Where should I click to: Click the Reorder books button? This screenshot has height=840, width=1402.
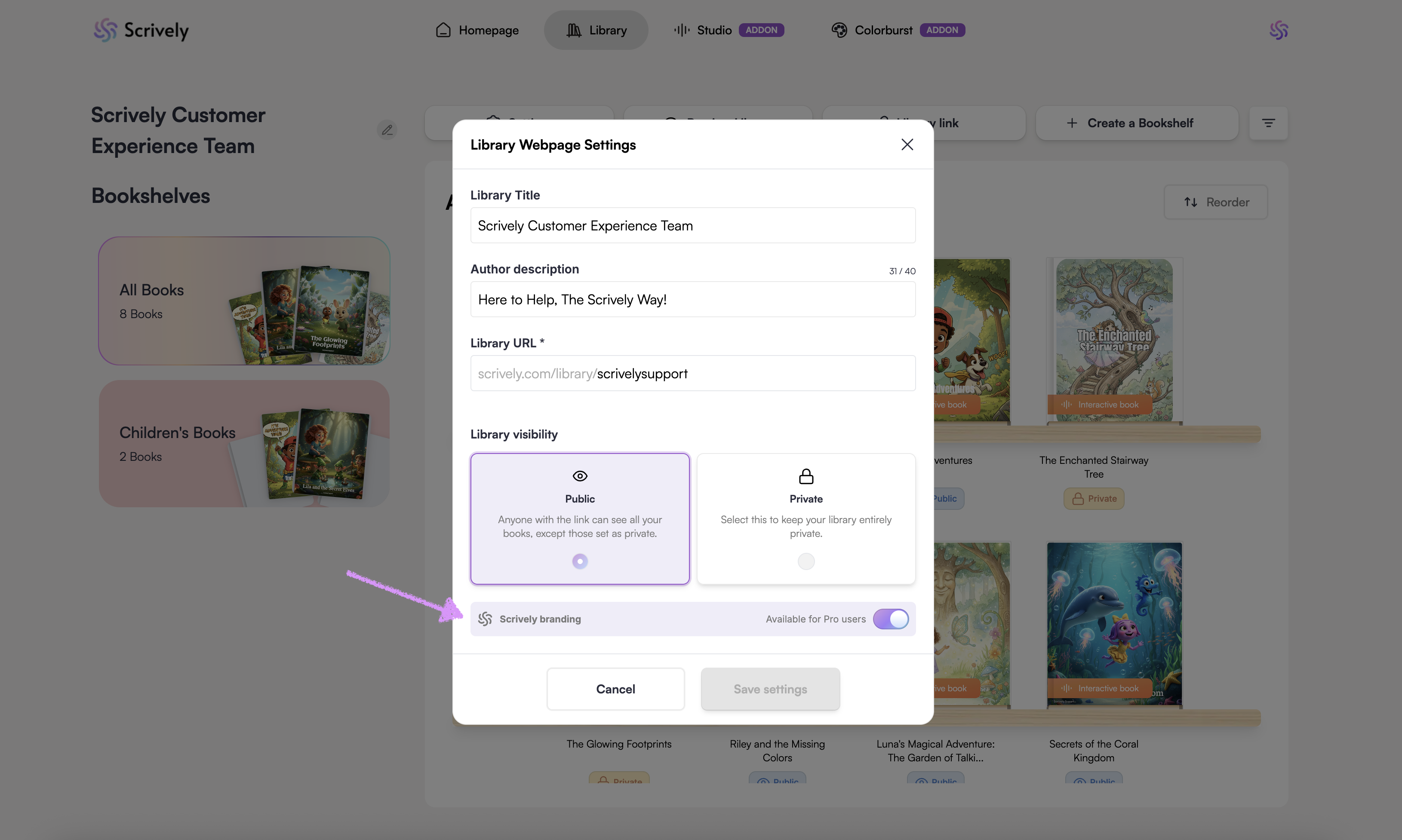coord(1216,202)
